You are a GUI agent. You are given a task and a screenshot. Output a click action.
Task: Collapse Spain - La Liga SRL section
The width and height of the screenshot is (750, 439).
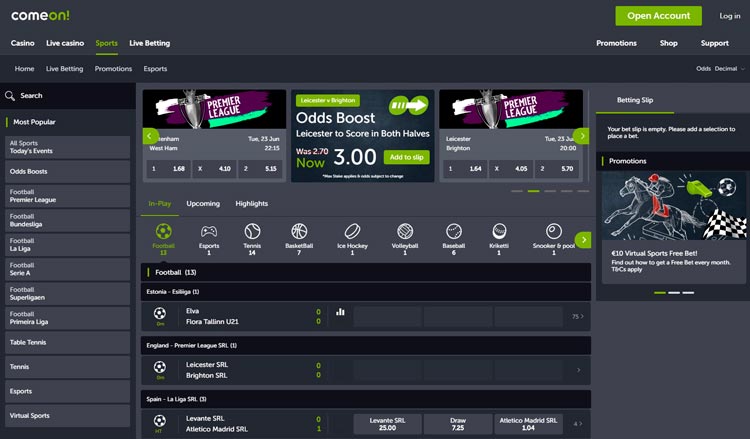365,399
